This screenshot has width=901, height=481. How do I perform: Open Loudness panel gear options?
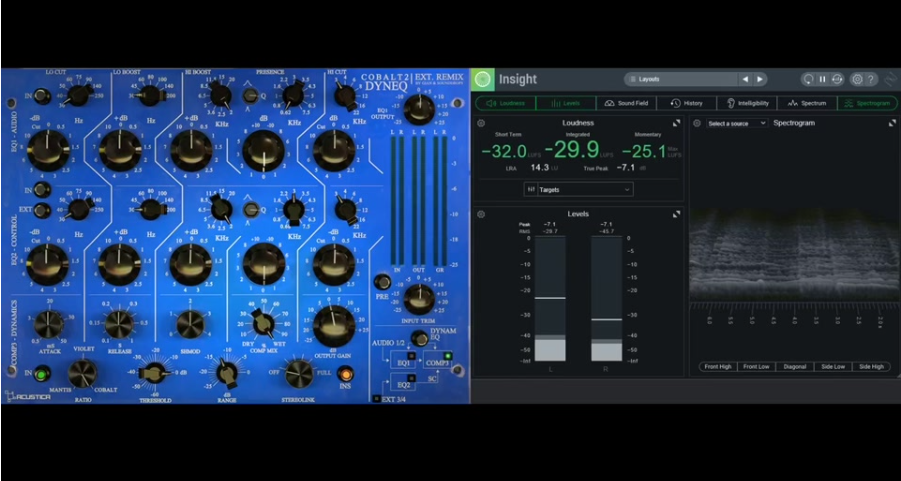481,123
